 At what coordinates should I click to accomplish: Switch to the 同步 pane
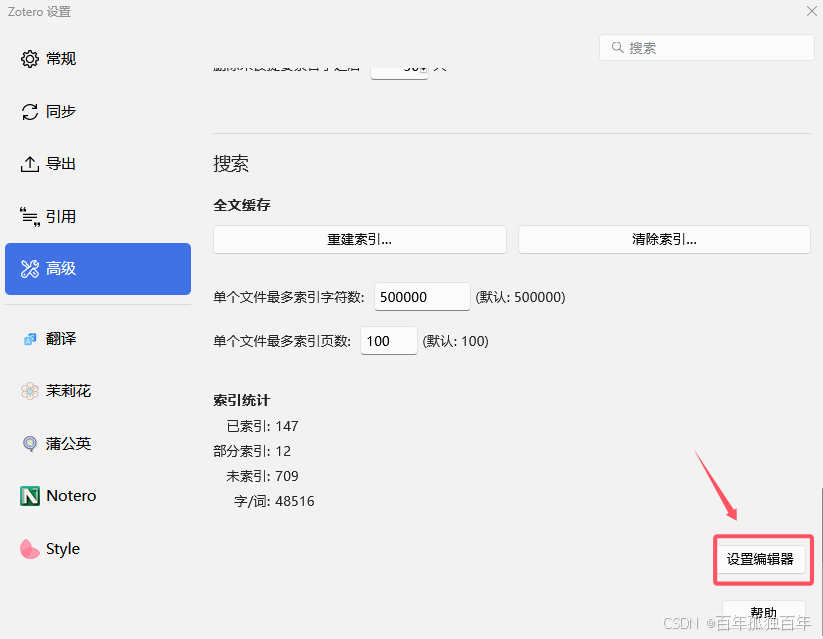pyautogui.click(x=98, y=111)
